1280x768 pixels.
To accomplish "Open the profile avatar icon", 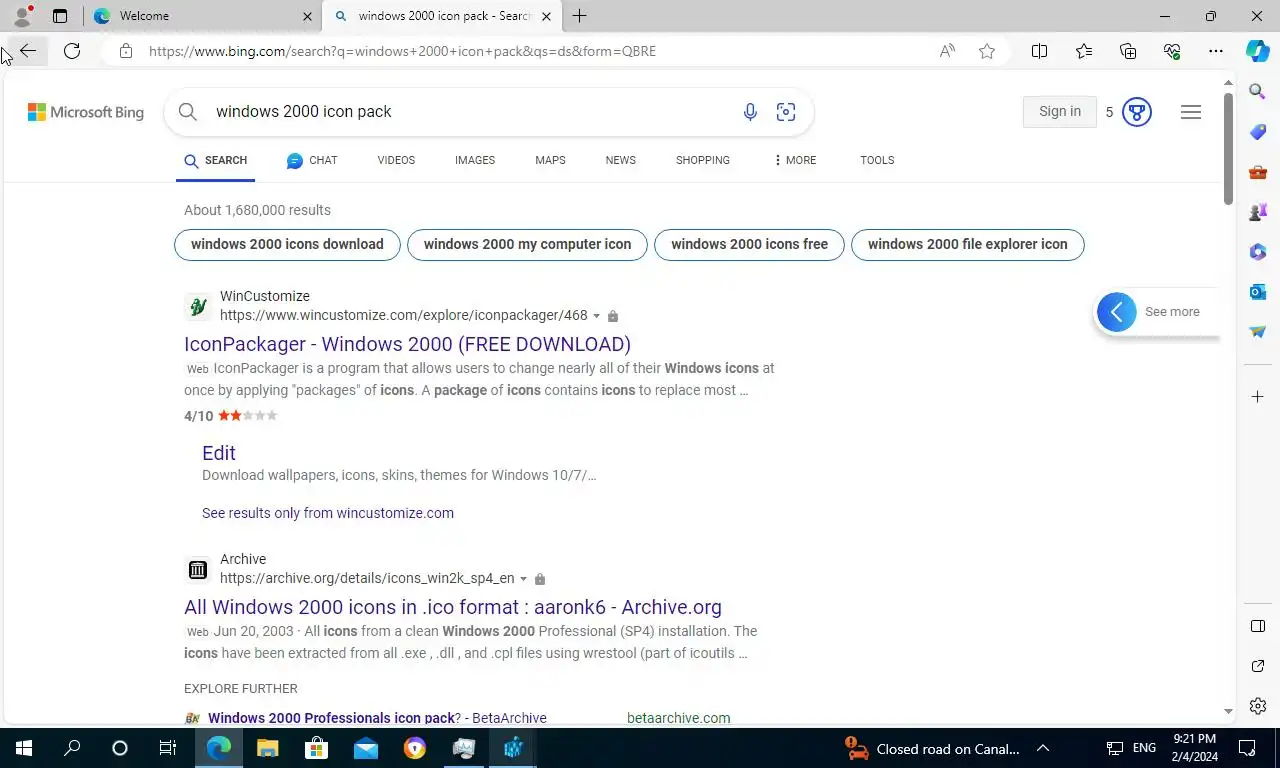I will tap(22, 16).
